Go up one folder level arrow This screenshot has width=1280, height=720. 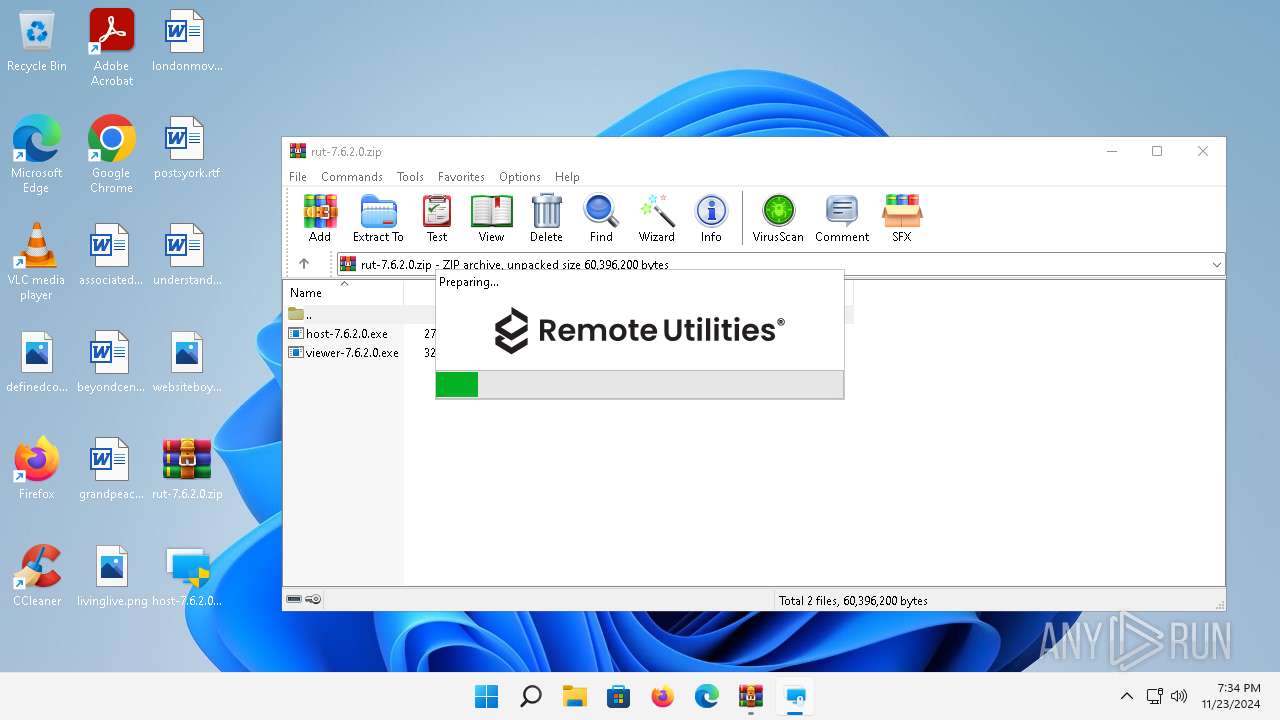(304, 264)
